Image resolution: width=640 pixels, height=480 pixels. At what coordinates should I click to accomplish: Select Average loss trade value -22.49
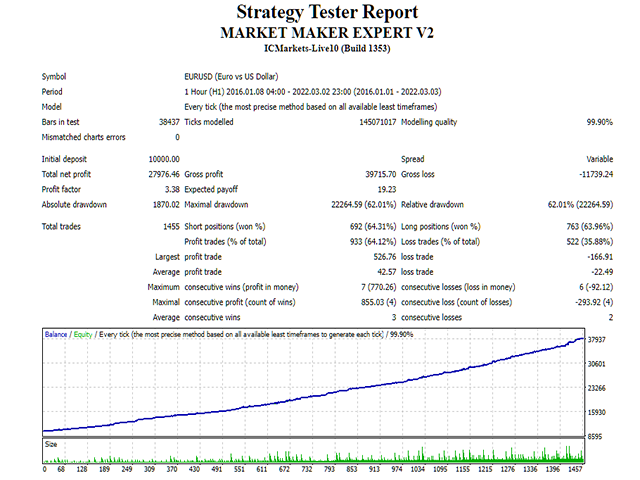click(x=602, y=272)
